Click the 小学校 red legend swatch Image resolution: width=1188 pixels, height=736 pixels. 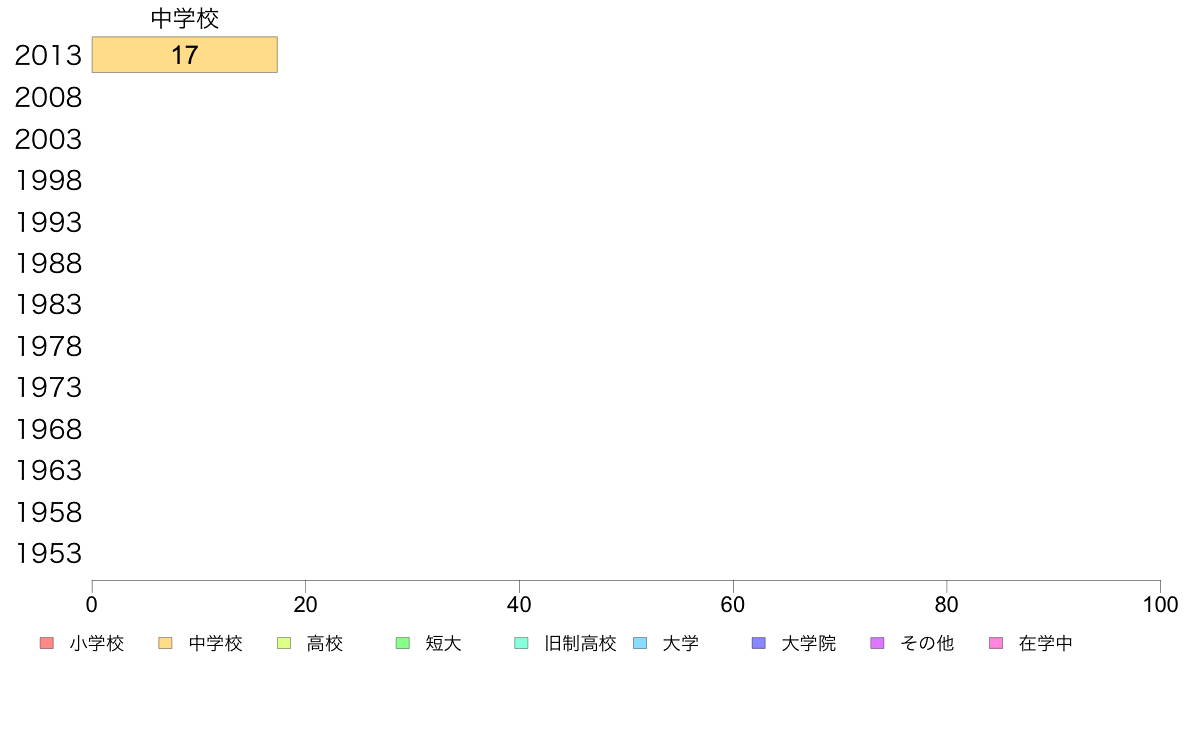click(47, 644)
